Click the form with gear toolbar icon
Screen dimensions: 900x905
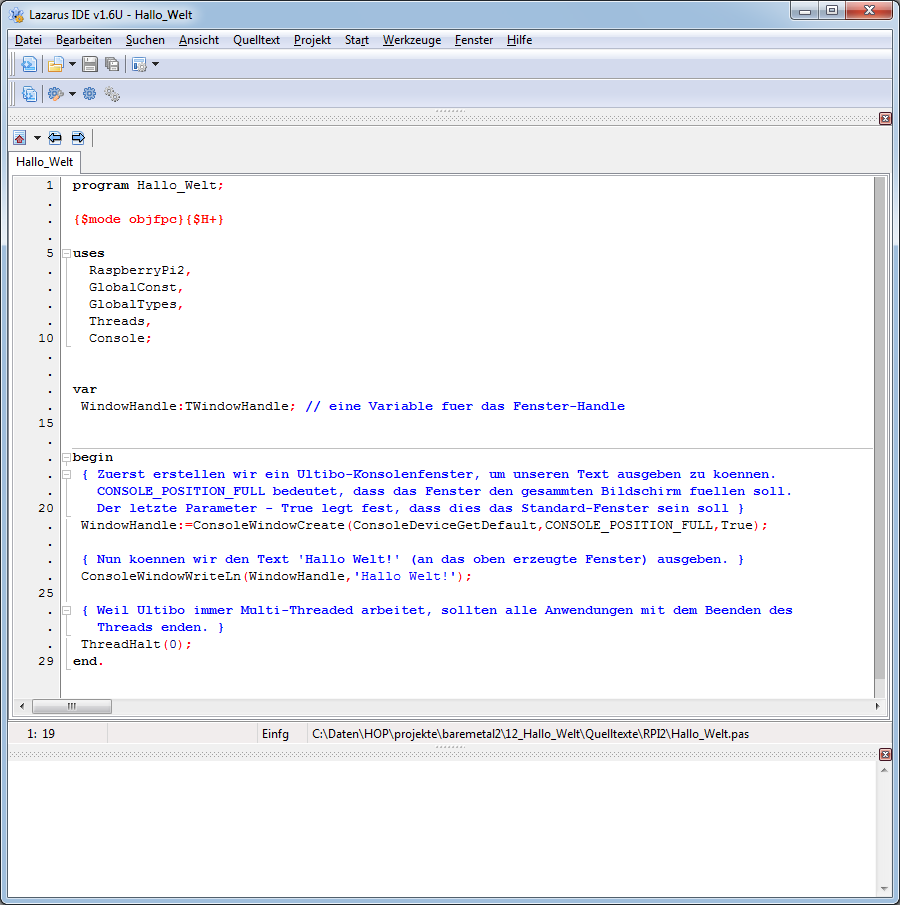pyautogui.click(x=139, y=64)
